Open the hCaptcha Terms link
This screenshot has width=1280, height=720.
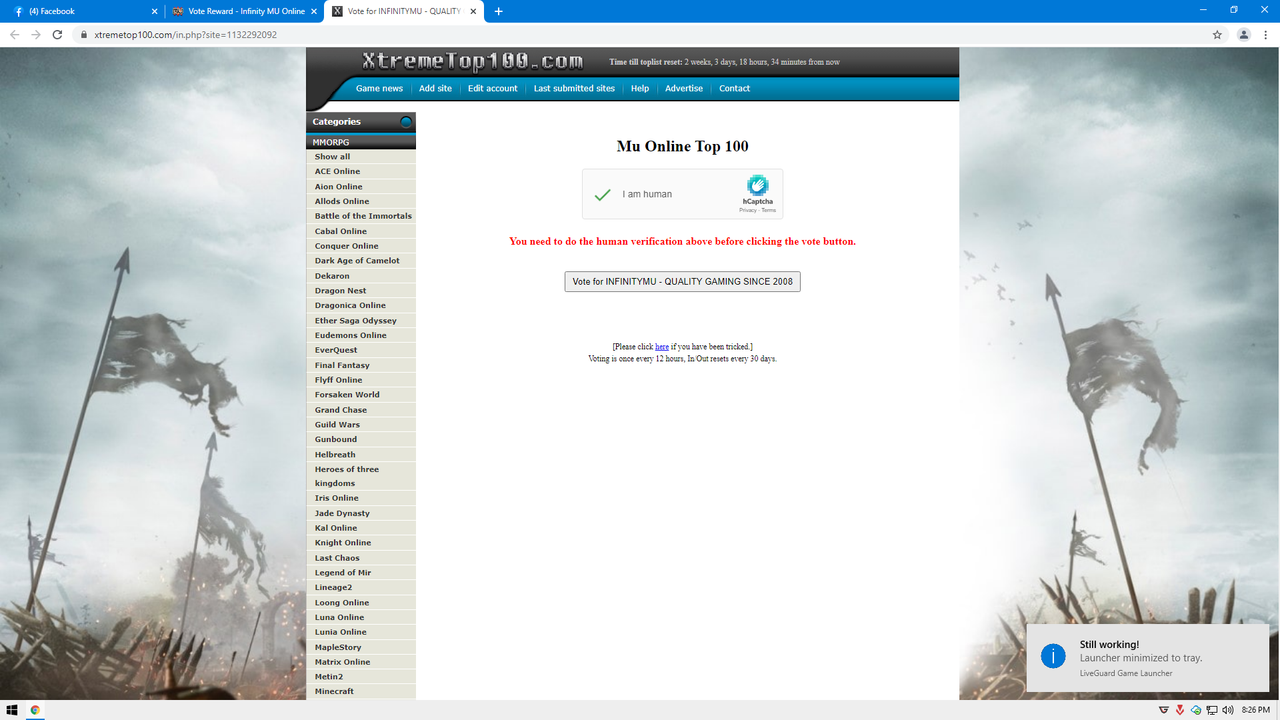pyautogui.click(x=768, y=210)
